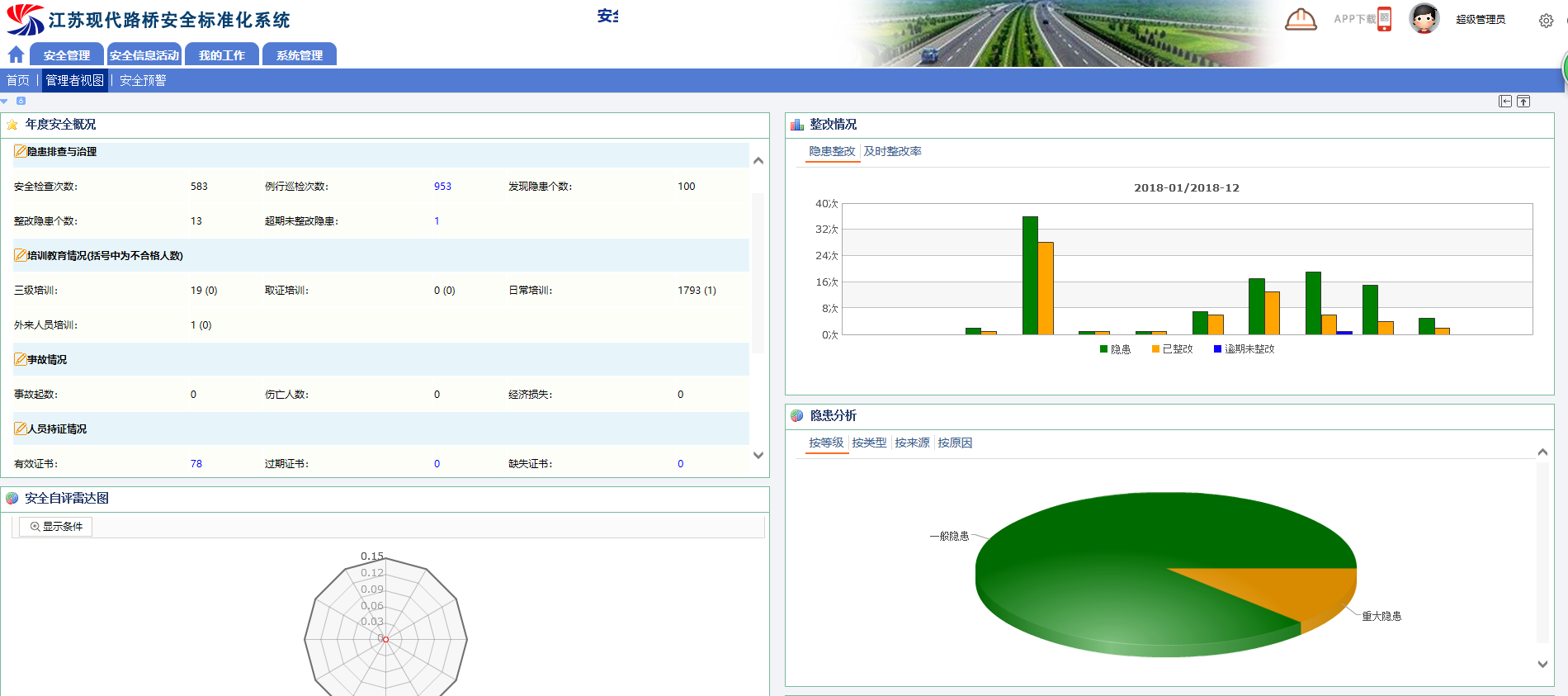
Task: Open the 安全预警 link in navigation bar
Action: (x=143, y=80)
